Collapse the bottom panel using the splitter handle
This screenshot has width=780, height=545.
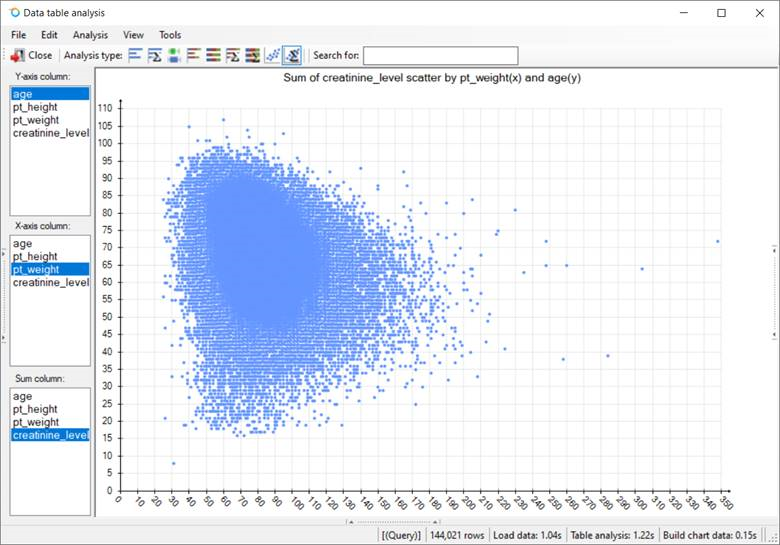tap(390, 521)
